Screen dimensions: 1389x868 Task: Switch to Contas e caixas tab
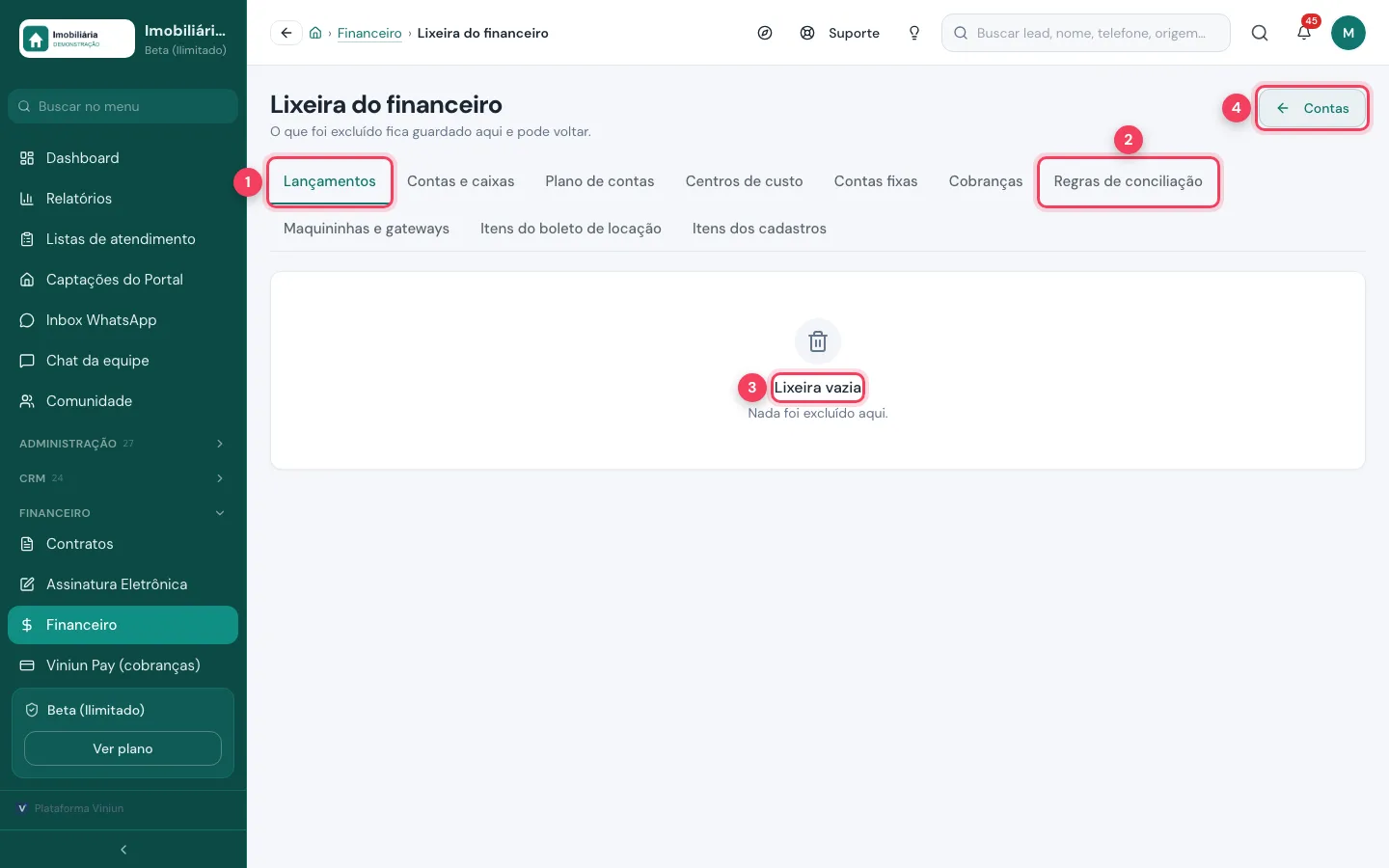(x=461, y=181)
